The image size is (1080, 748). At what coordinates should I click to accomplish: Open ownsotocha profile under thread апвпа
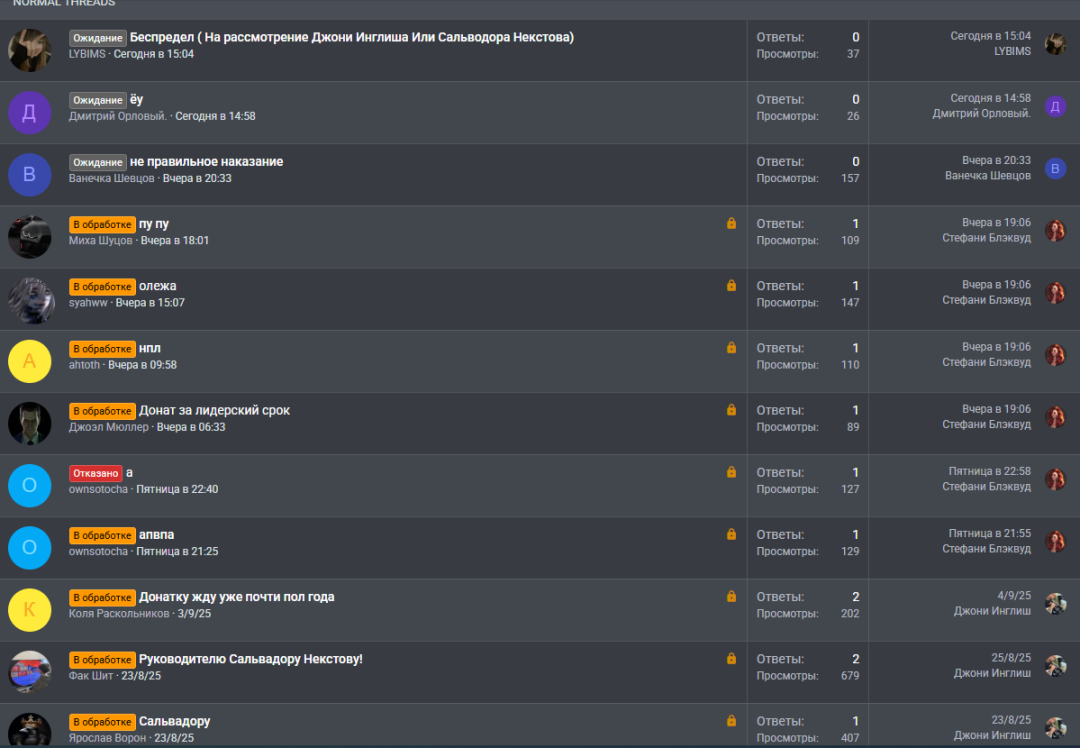pos(98,552)
